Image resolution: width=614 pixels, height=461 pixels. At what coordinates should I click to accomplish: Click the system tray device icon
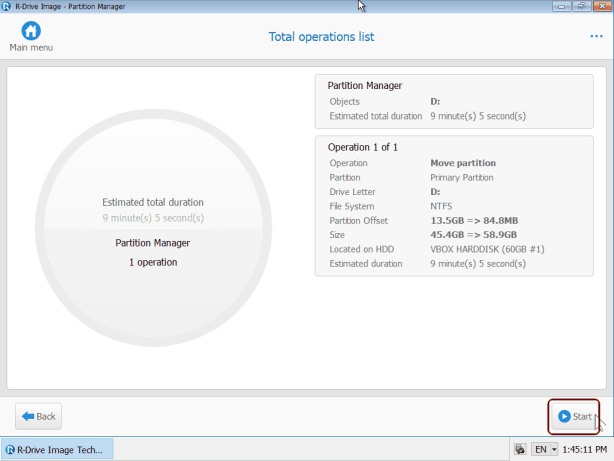[520, 449]
